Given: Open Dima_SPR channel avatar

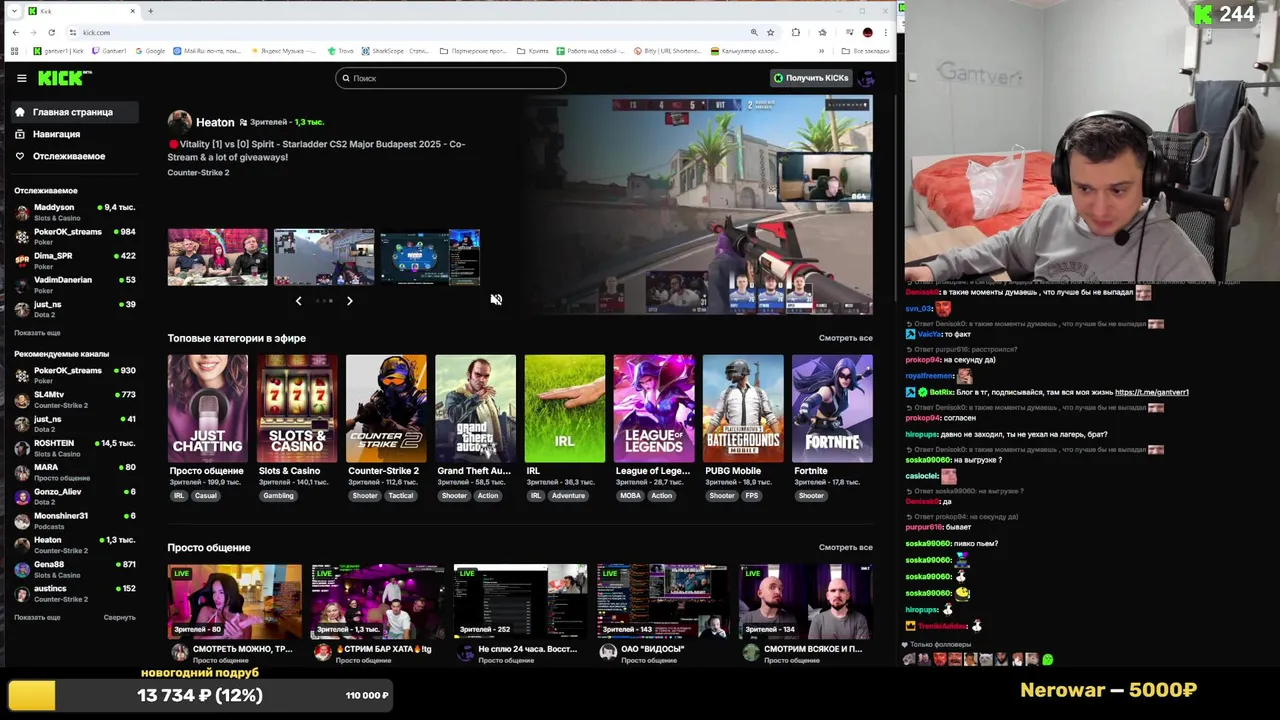Looking at the screenshot, I should click(22, 260).
